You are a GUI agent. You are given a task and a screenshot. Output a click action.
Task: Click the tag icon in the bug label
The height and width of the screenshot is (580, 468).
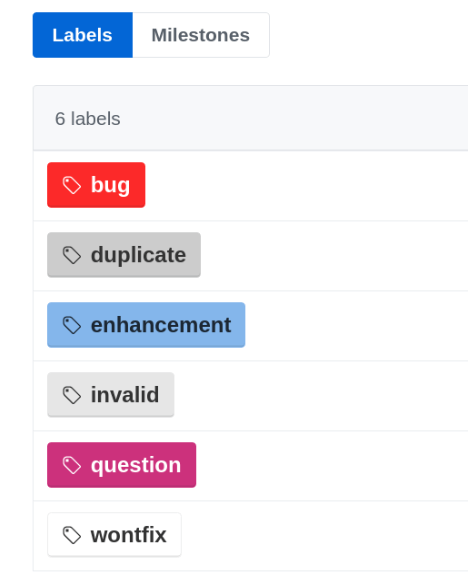[71, 185]
